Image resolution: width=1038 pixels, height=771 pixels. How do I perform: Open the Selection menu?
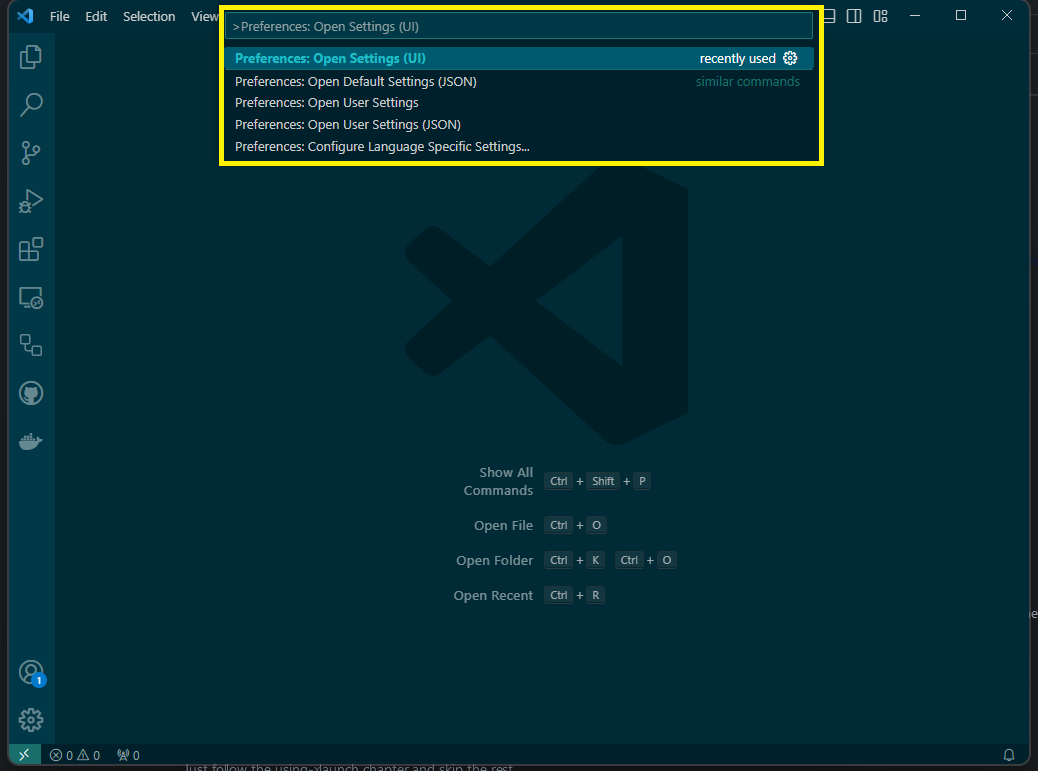pyautogui.click(x=149, y=17)
